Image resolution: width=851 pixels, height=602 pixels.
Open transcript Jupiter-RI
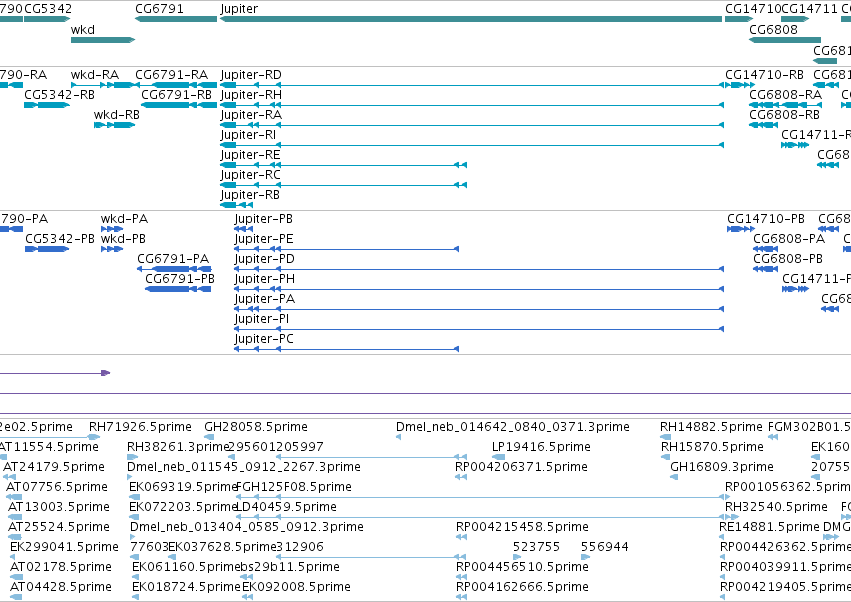472,145
